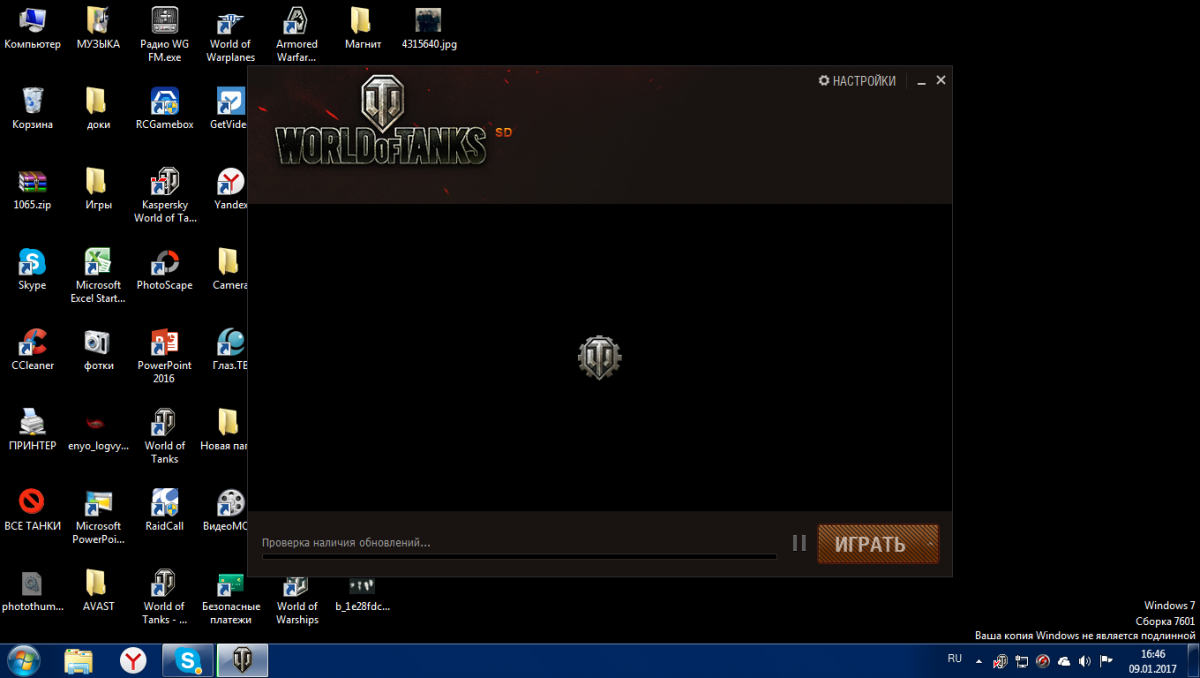Close the World of Tanks launcher
Image resolution: width=1200 pixels, height=678 pixels.
coord(941,80)
